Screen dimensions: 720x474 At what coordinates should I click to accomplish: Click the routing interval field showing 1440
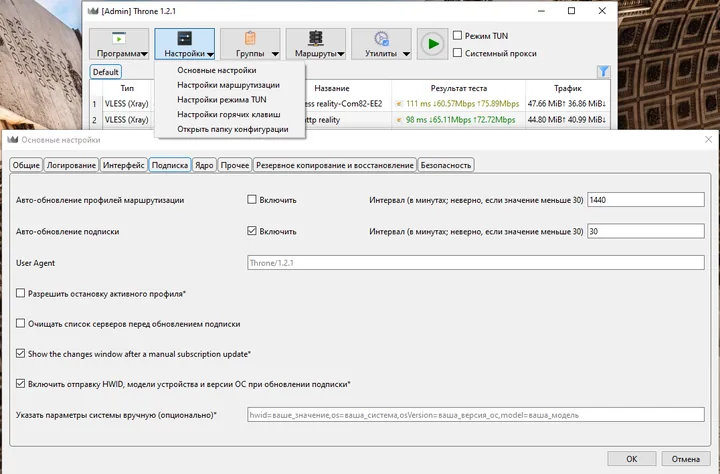click(646, 199)
